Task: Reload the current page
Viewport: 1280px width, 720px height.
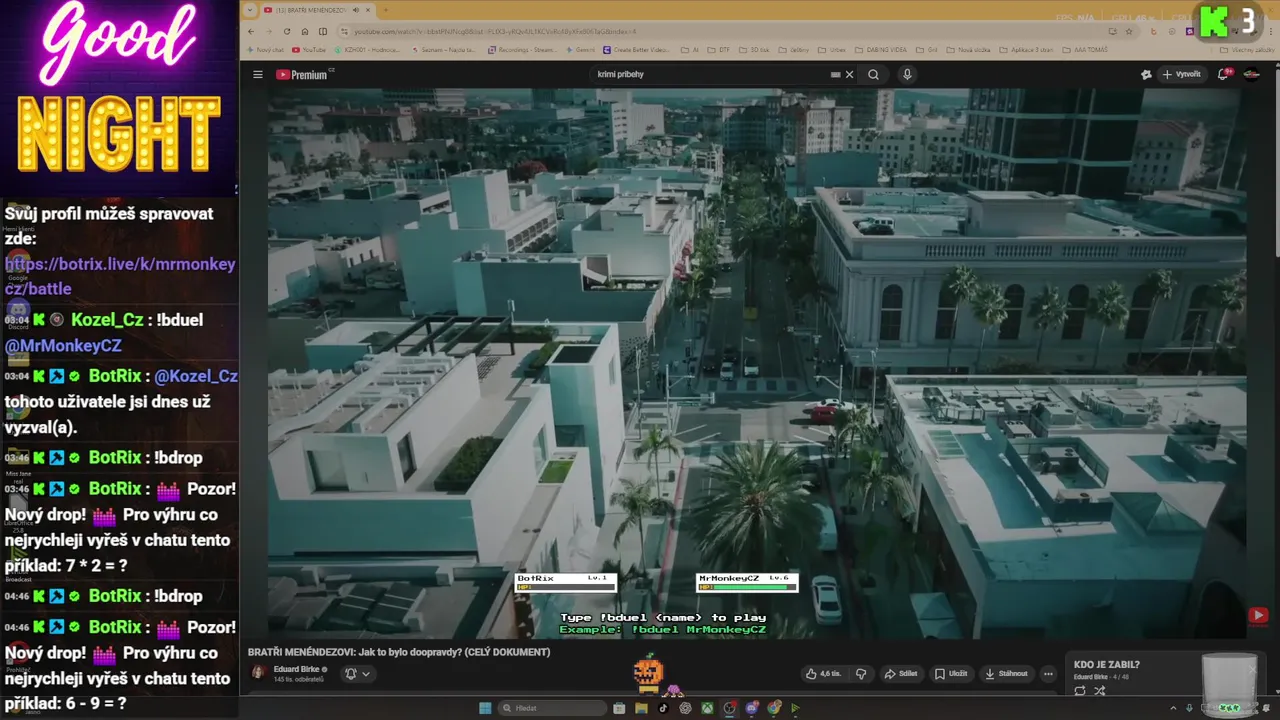Action: coord(287,31)
